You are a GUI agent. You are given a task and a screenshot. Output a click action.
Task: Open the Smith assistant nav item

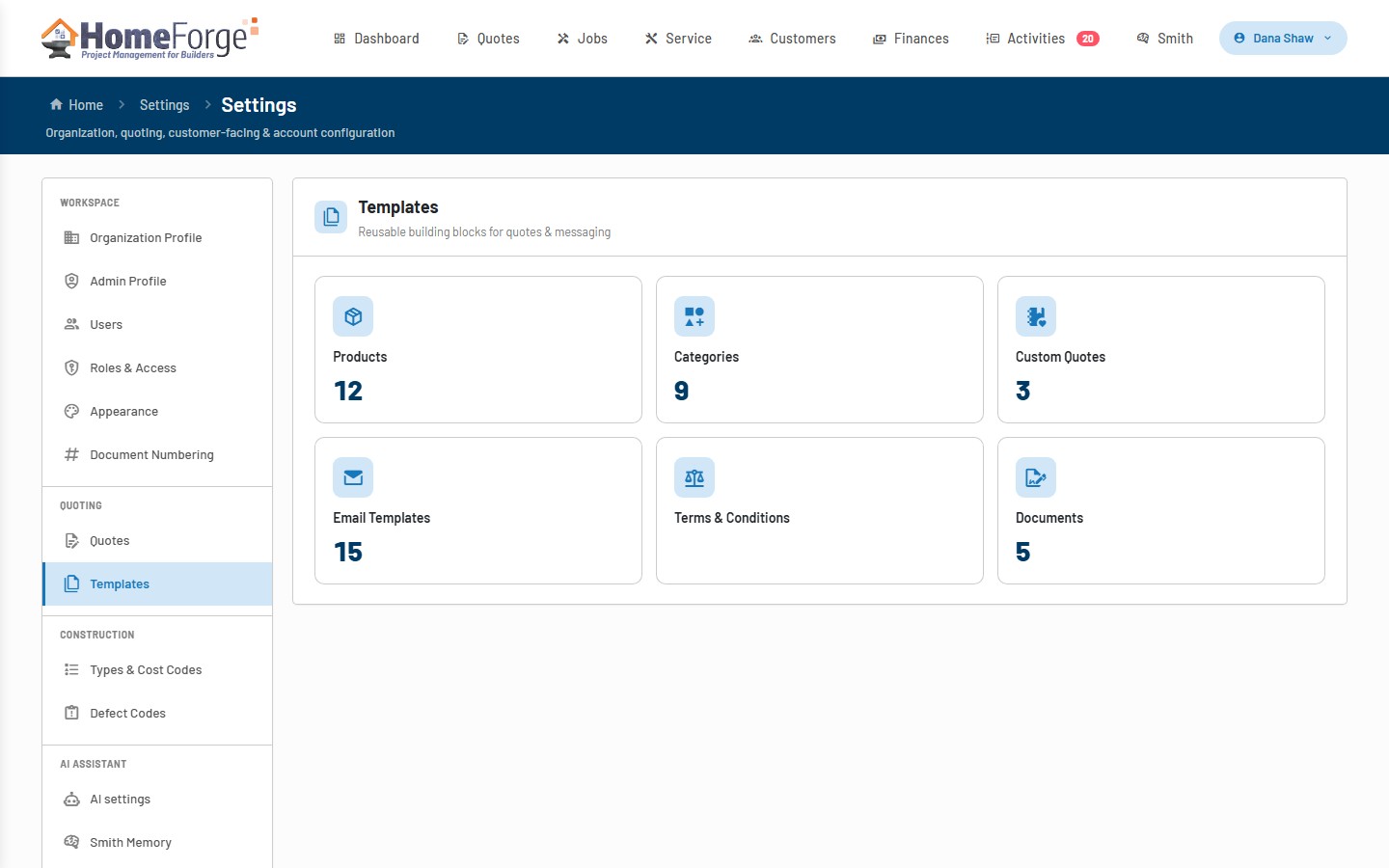(x=1165, y=39)
